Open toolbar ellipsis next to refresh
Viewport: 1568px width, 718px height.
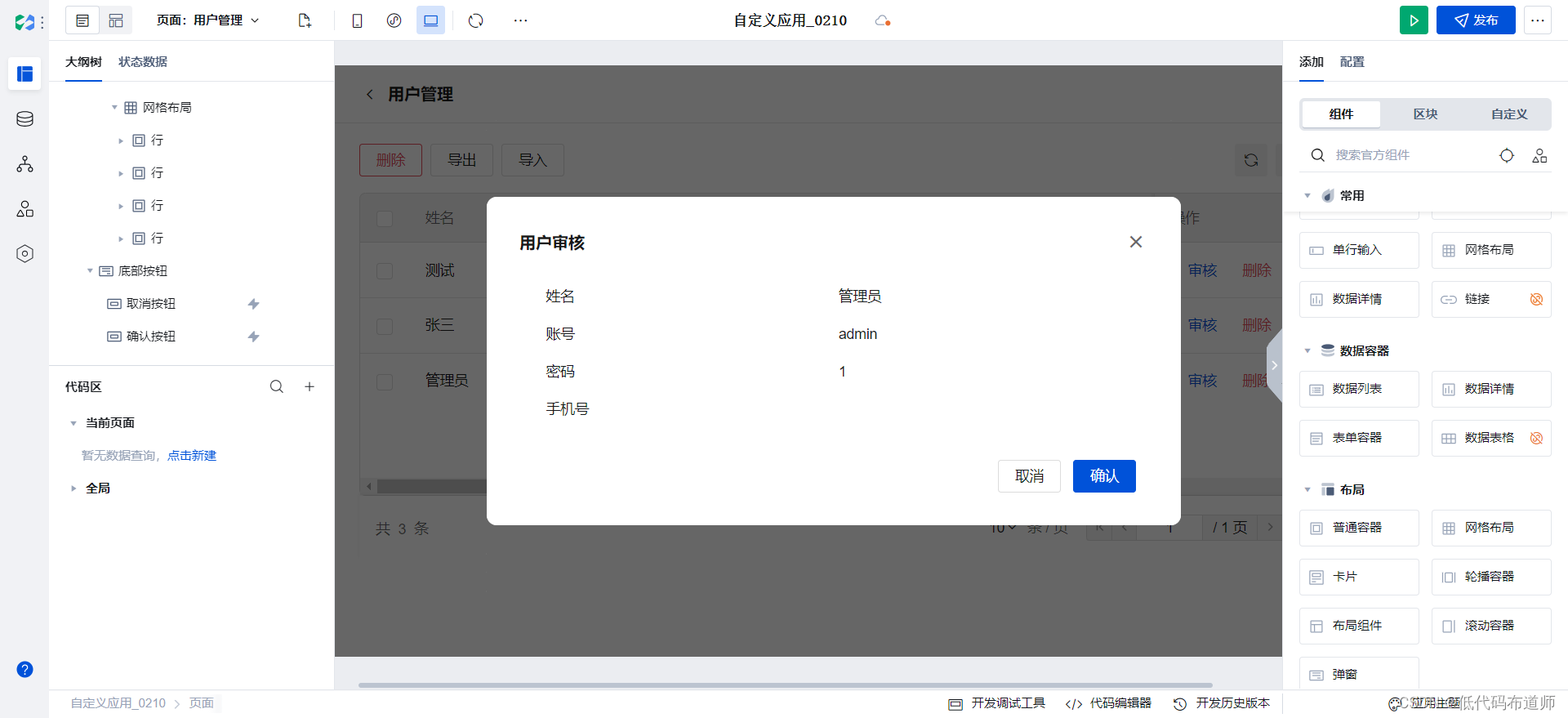point(520,20)
